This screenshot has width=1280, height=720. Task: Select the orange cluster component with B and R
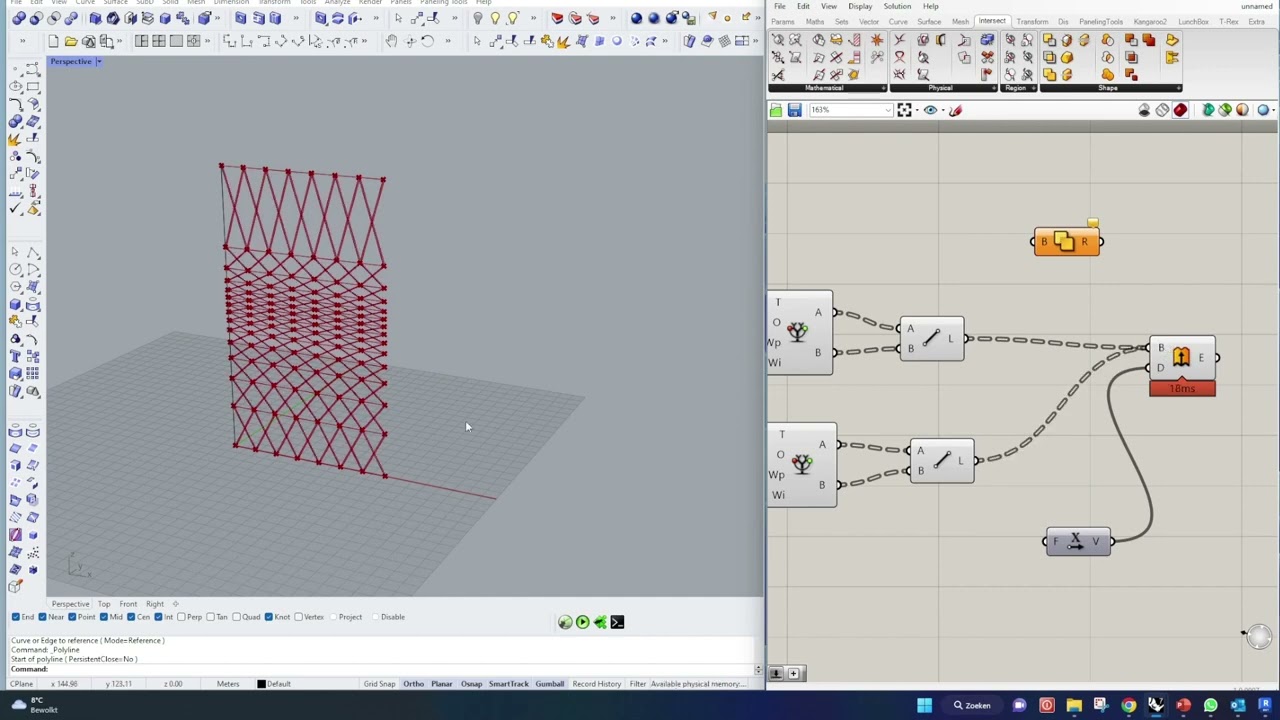1067,241
